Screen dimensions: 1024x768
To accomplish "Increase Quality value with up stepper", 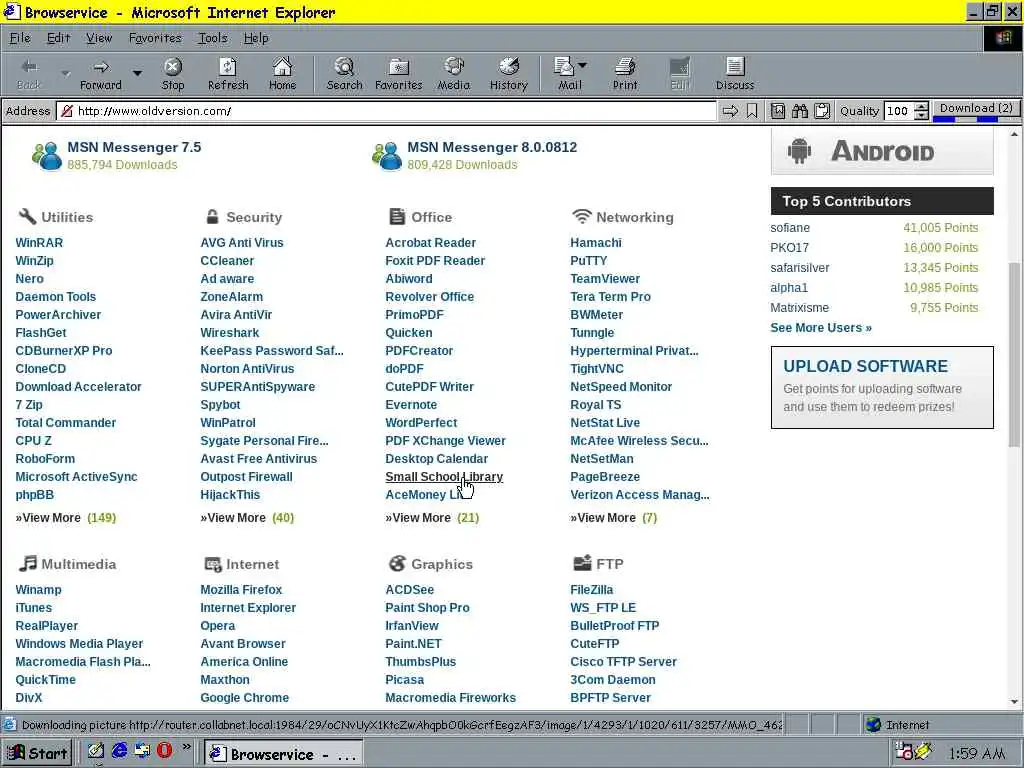I will click(x=921, y=106).
